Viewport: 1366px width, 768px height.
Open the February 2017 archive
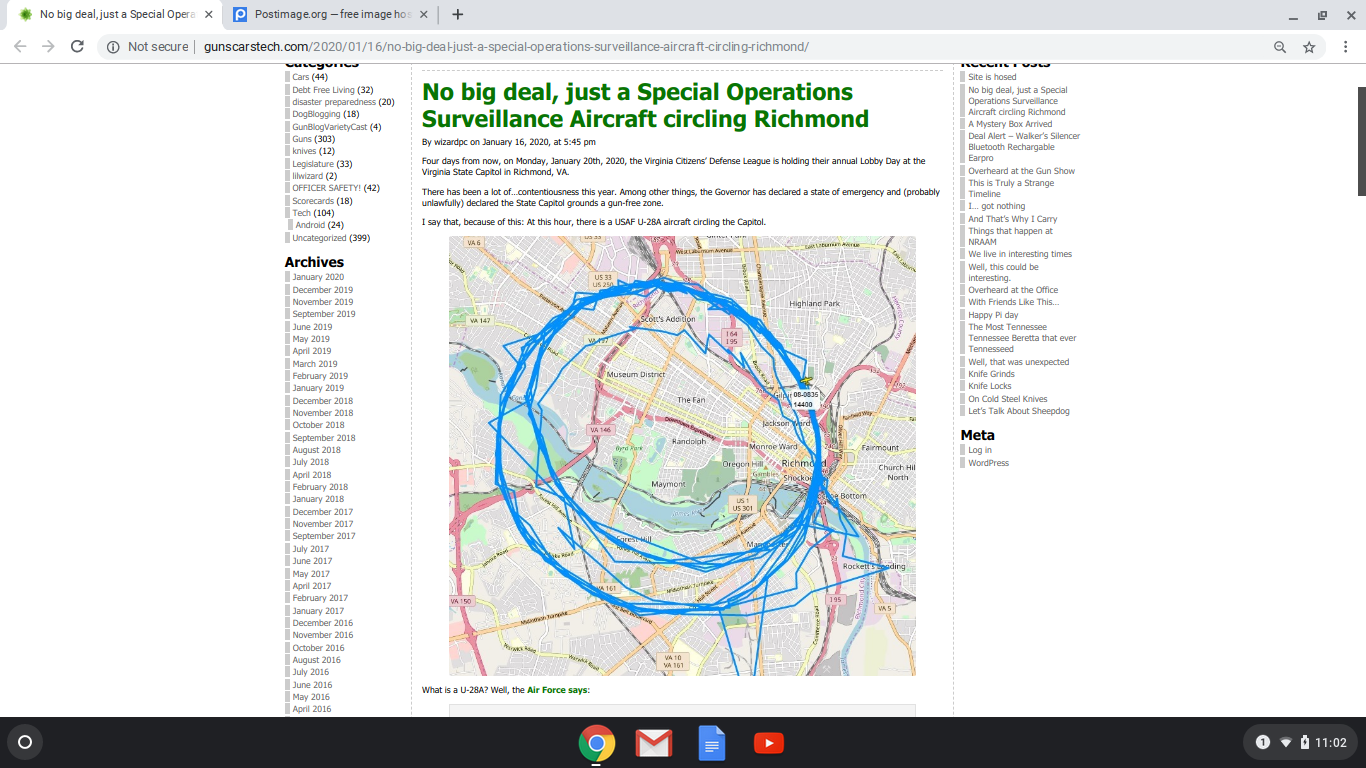point(320,598)
